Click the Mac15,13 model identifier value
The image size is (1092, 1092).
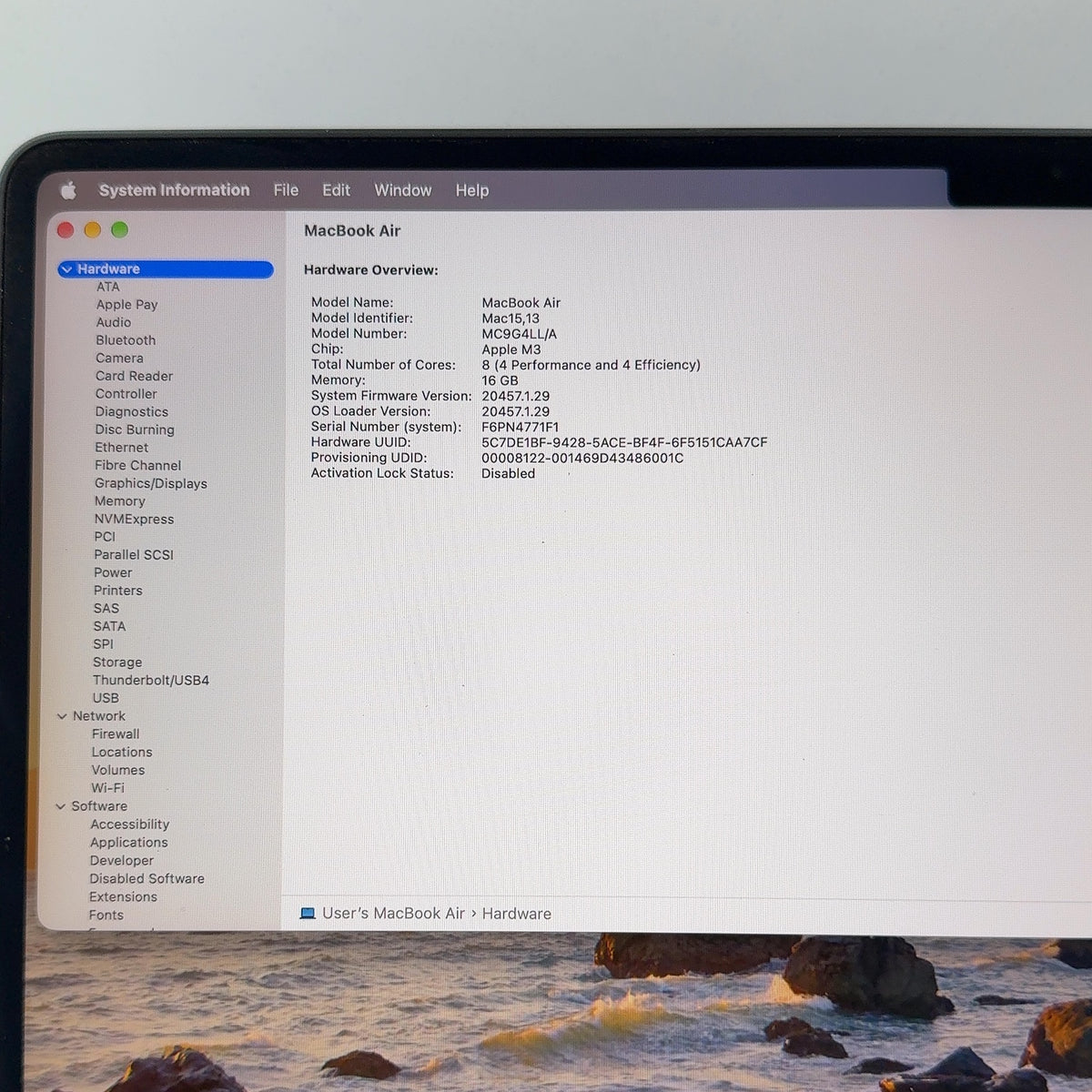511,318
